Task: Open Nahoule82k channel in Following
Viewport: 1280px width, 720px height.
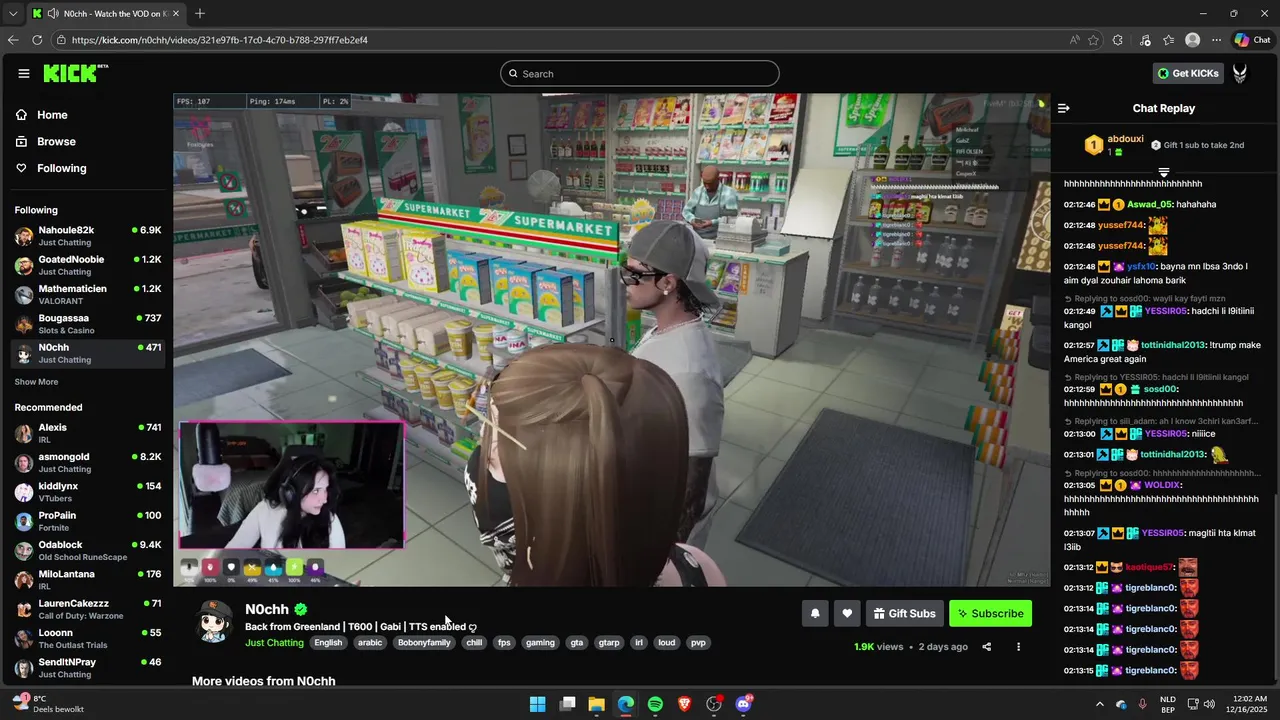Action: click(x=88, y=236)
